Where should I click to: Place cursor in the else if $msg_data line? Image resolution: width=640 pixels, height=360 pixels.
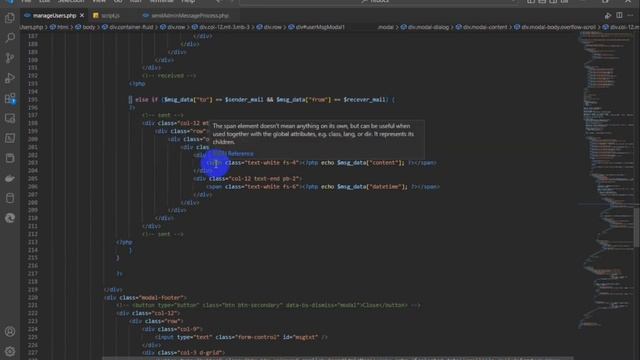261,100
